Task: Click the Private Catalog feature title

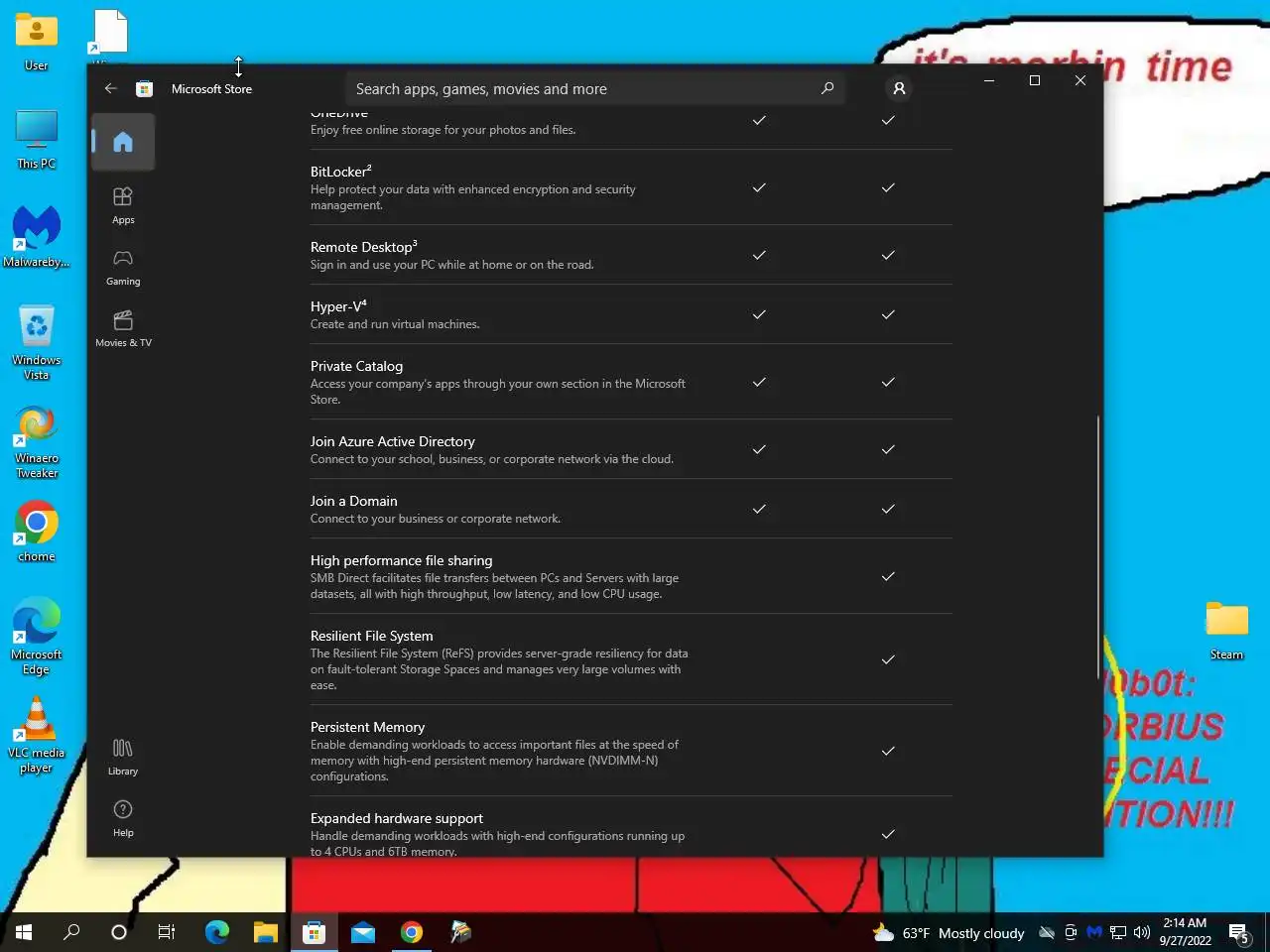Action: 356,366
